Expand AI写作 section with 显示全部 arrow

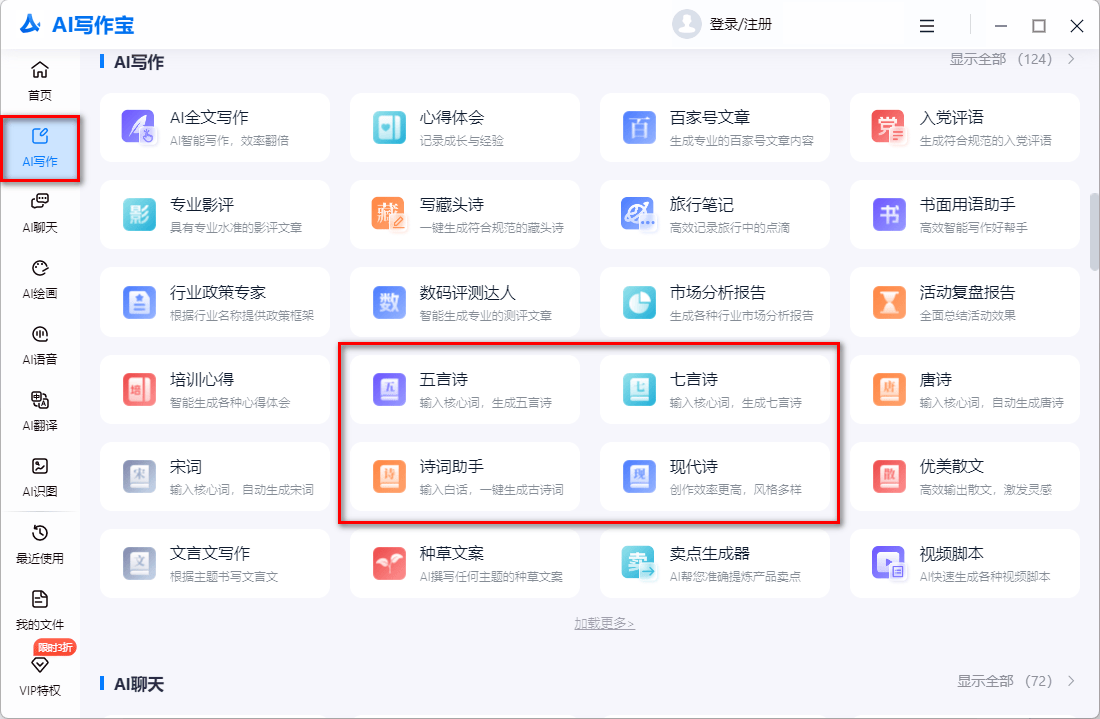click(x=1071, y=59)
